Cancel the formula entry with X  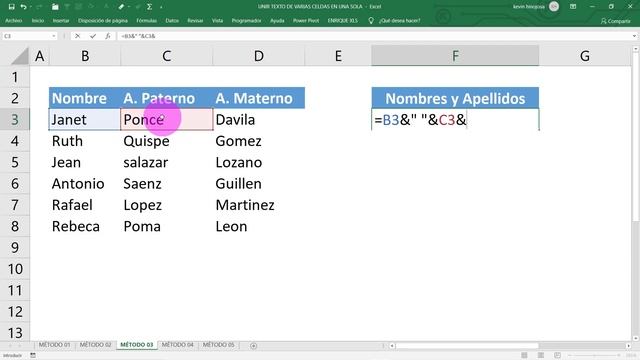click(77, 36)
